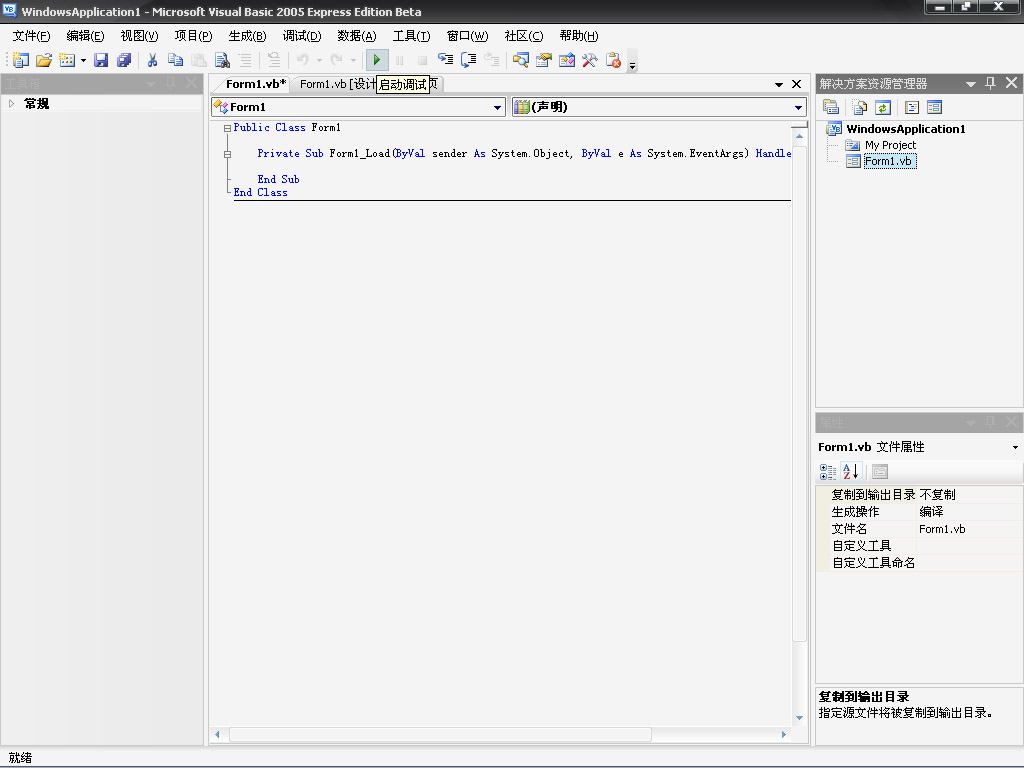Viewport: 1024px width, 768px height.
Task: Open the 帮助(H) menu
Action: [x=579, y=36]
